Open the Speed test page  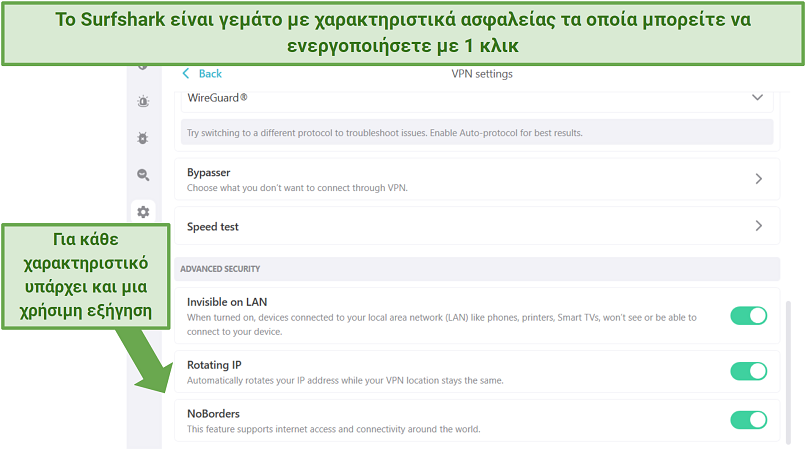(477, 226)
